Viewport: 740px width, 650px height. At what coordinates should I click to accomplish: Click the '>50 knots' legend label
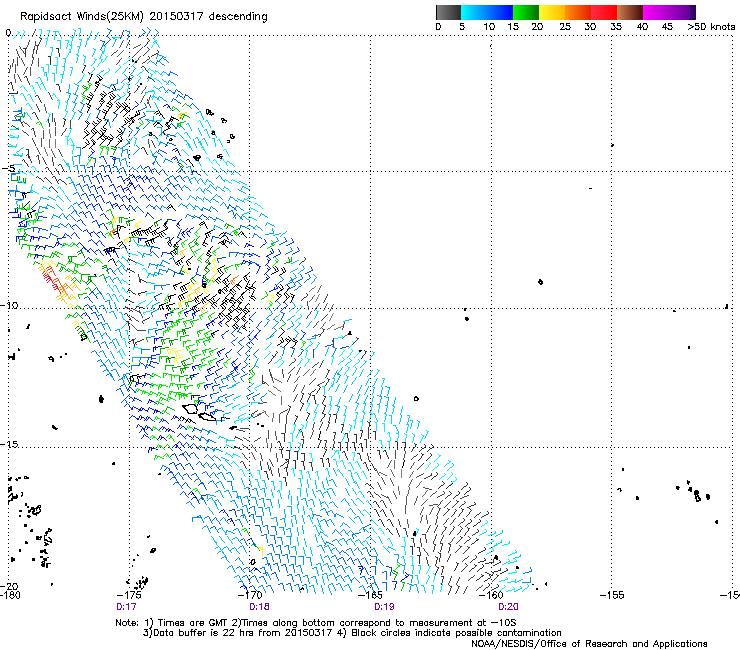tap(711, 27)
